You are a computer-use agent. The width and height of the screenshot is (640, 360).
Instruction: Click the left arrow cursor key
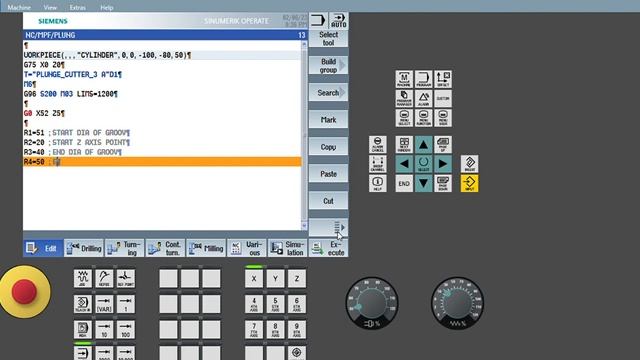(404, 164)
